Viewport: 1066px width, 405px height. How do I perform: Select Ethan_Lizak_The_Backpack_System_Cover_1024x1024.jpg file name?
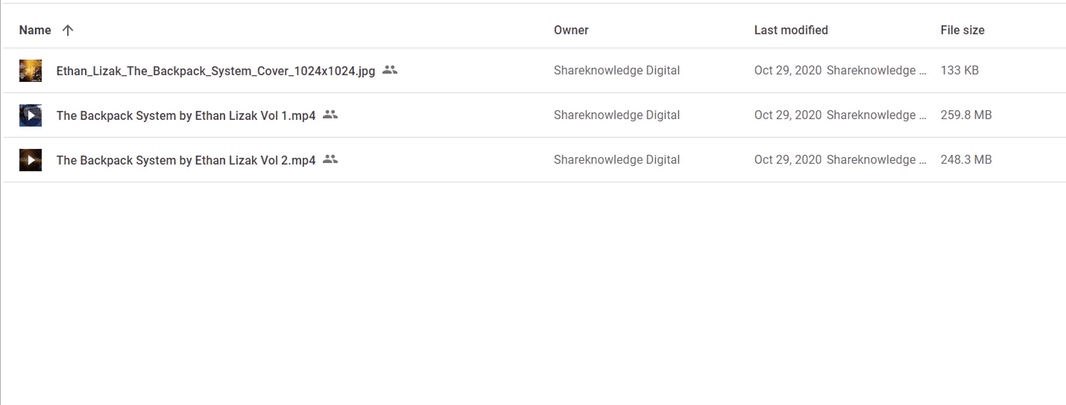pos(216,71)
